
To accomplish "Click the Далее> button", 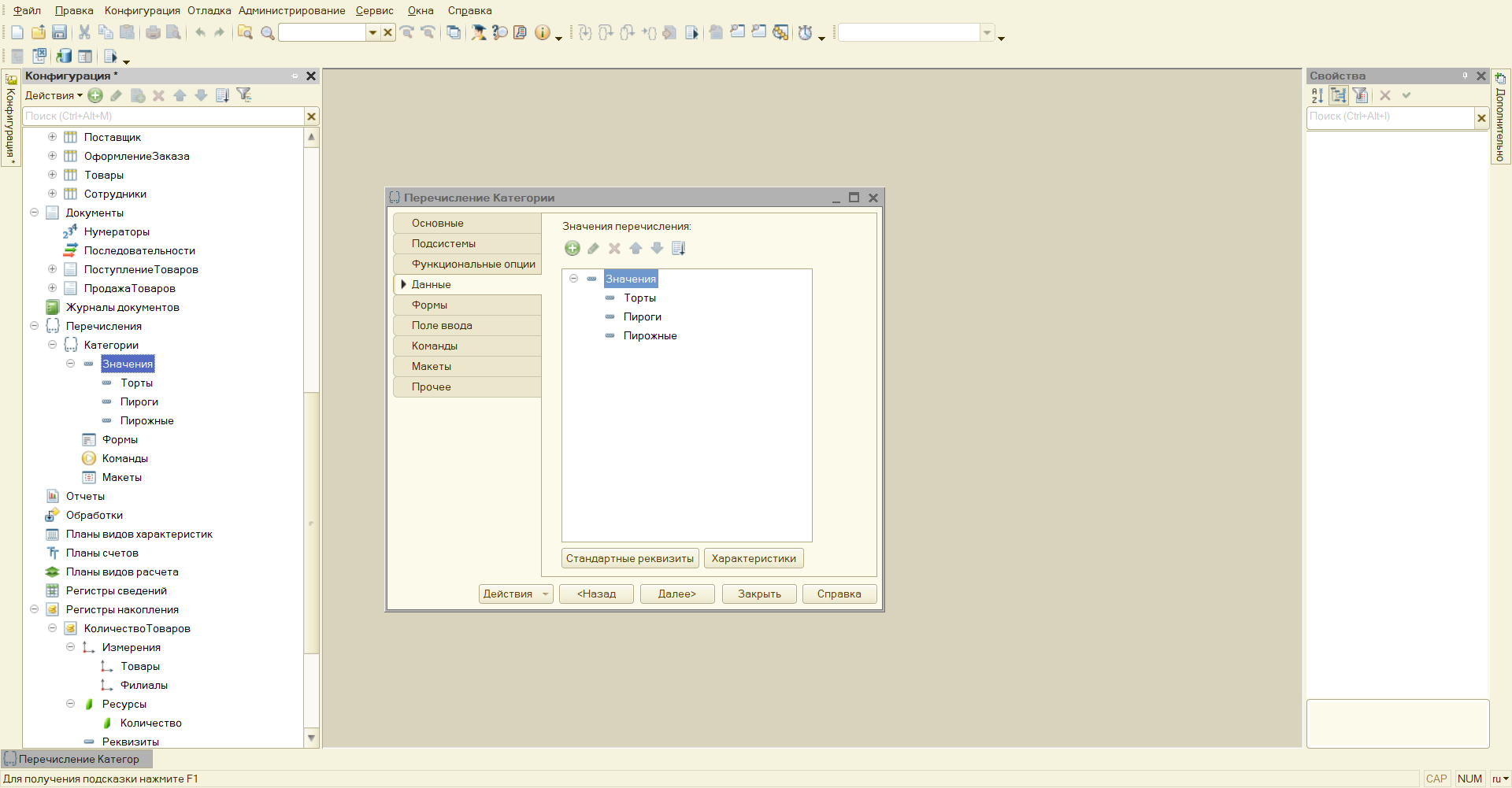I will [677, 594].
